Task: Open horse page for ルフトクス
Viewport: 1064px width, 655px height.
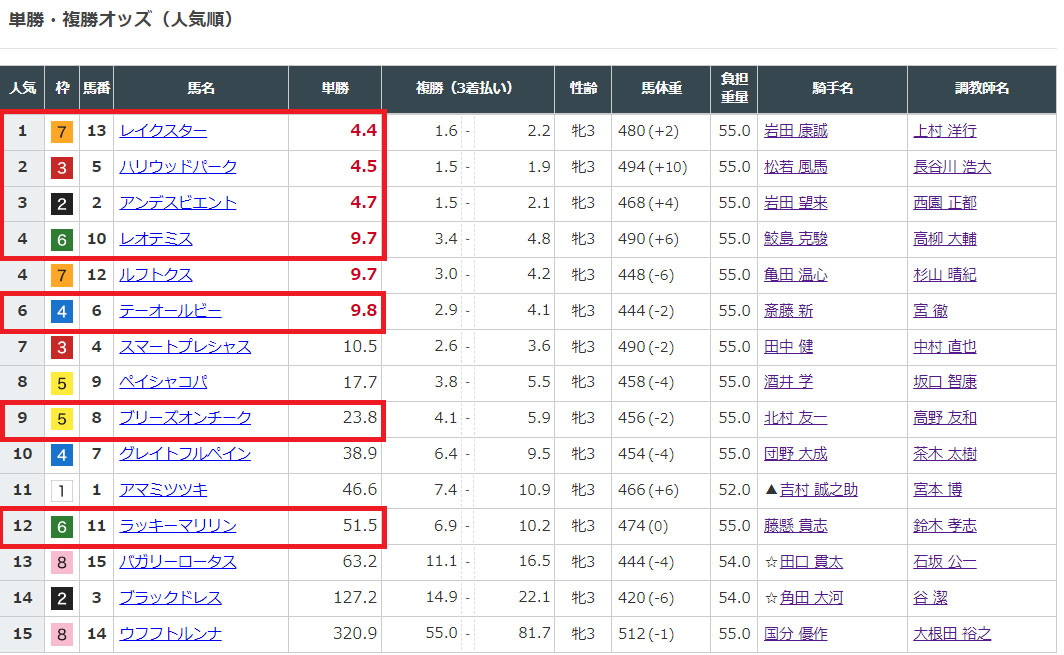Action: [x=156, y=275]
